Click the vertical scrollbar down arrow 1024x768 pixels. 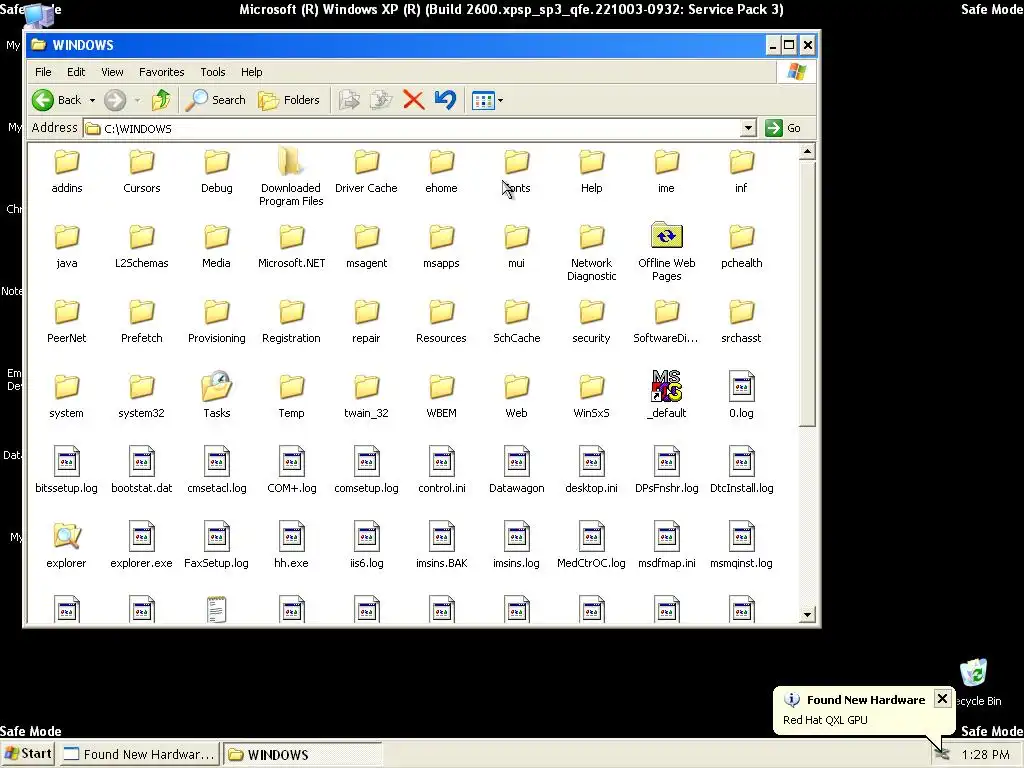point(807,615)
